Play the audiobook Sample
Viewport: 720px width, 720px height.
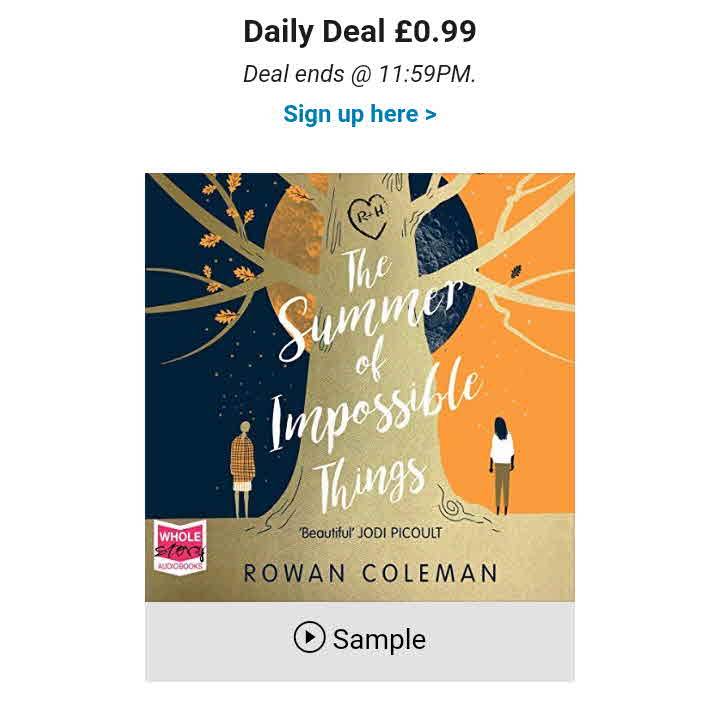coord(360,639)
